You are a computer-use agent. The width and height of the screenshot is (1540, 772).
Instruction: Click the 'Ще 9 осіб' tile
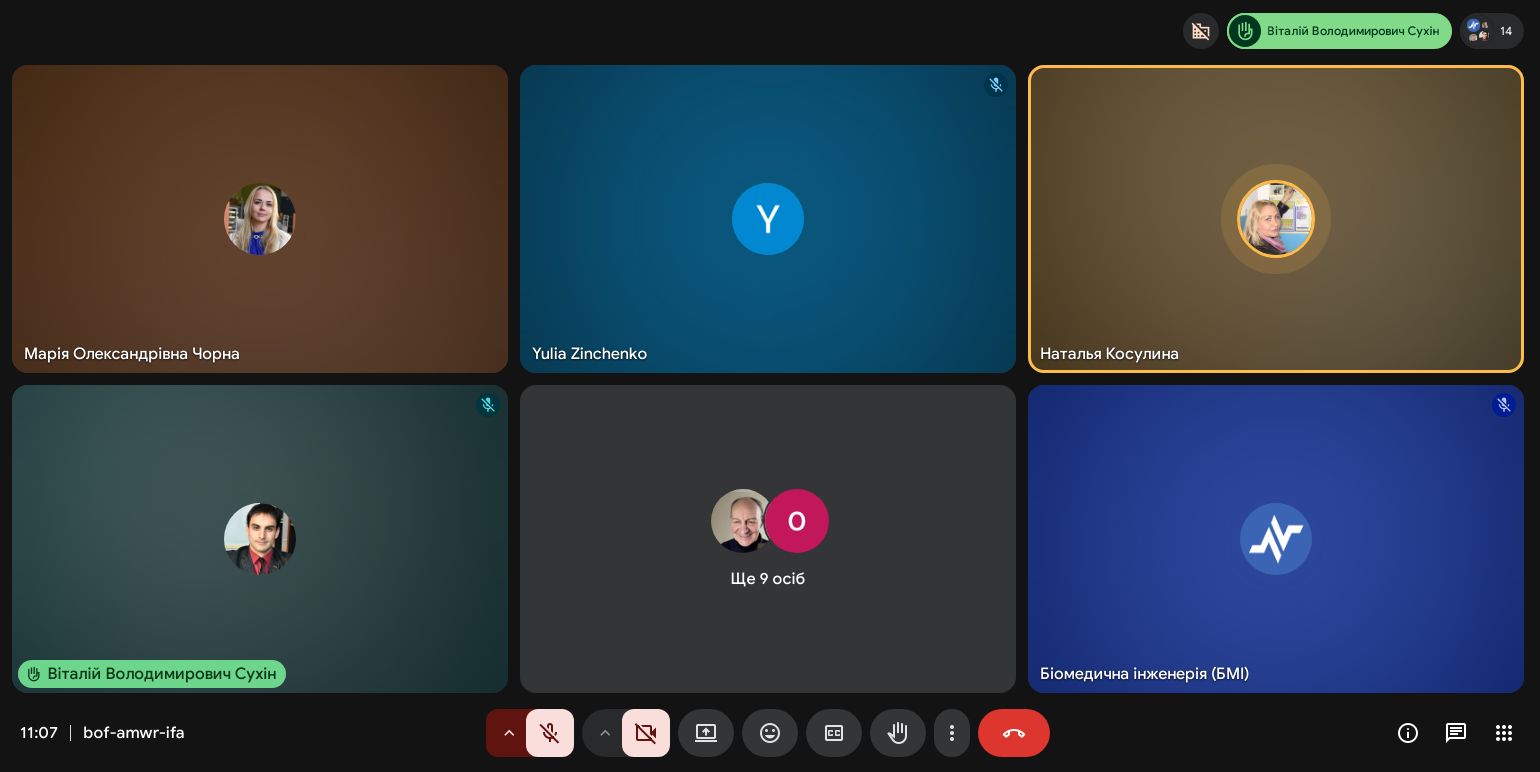pos(768,539)
